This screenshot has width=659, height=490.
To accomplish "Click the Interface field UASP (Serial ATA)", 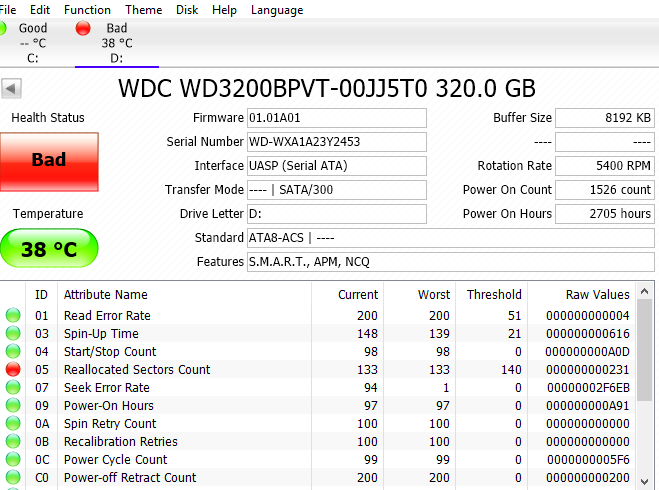I will [337, 166].
